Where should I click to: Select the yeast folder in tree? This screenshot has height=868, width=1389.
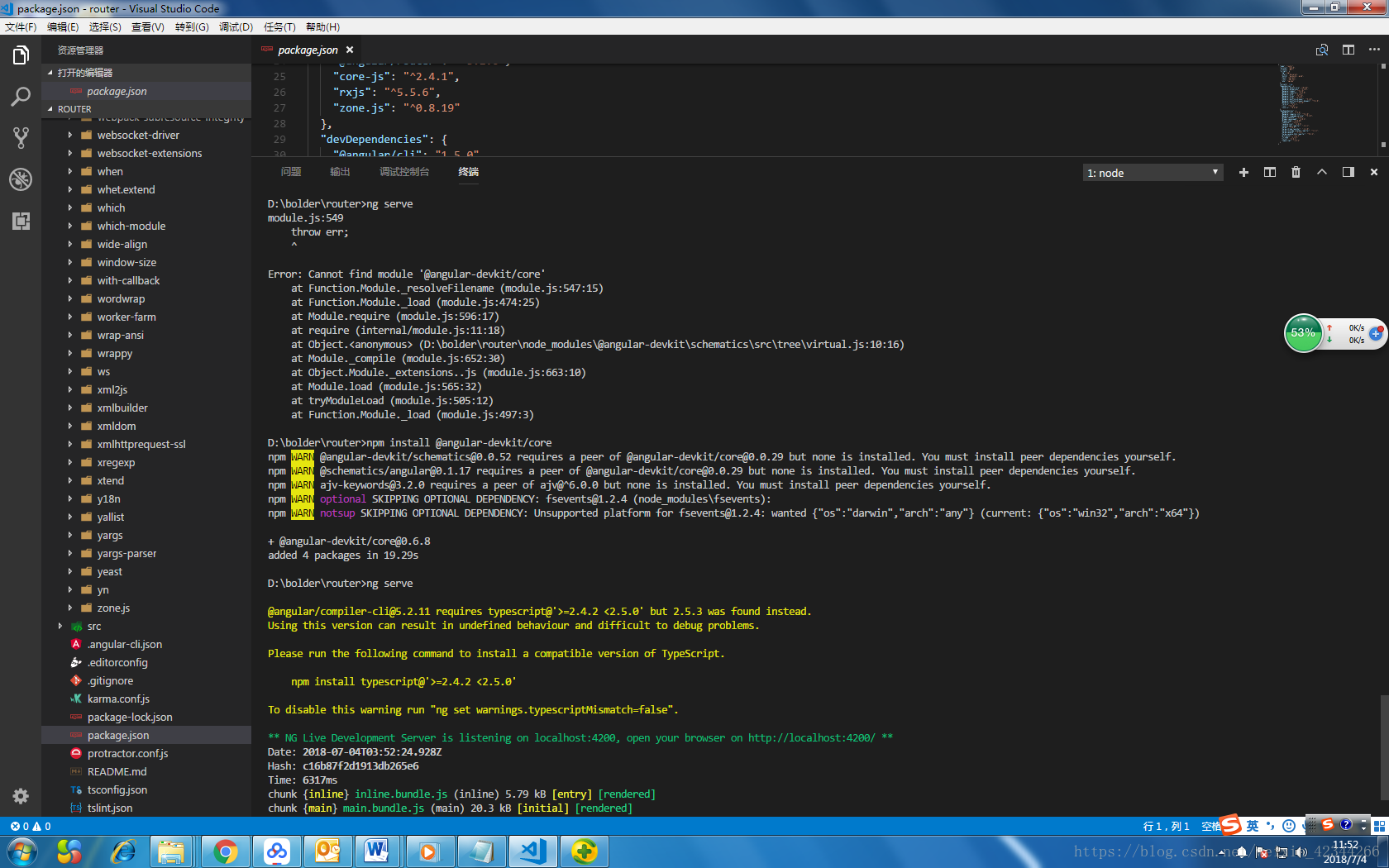[146, 571]
